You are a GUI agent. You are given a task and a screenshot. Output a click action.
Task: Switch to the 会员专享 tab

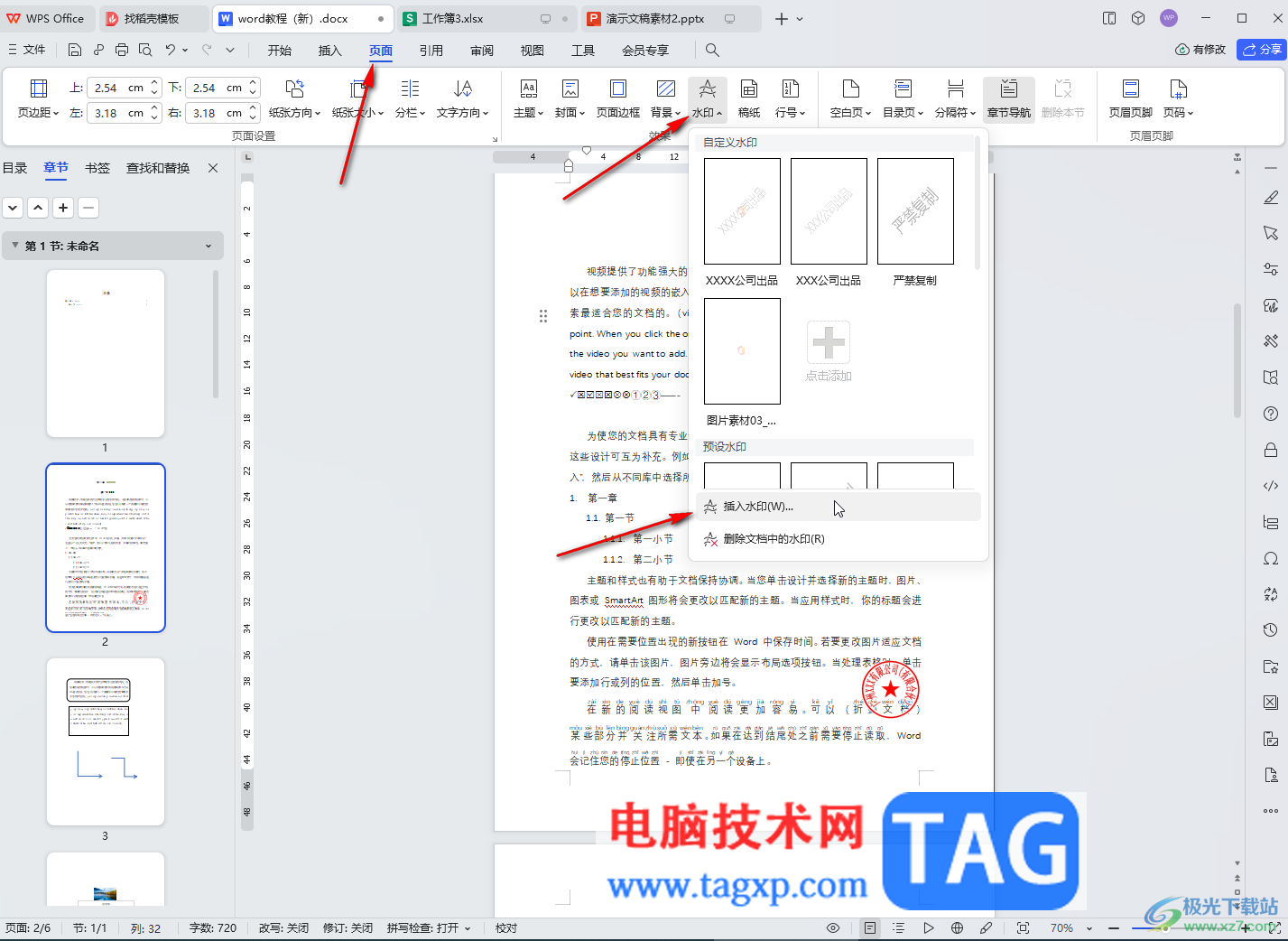point(645,51)
